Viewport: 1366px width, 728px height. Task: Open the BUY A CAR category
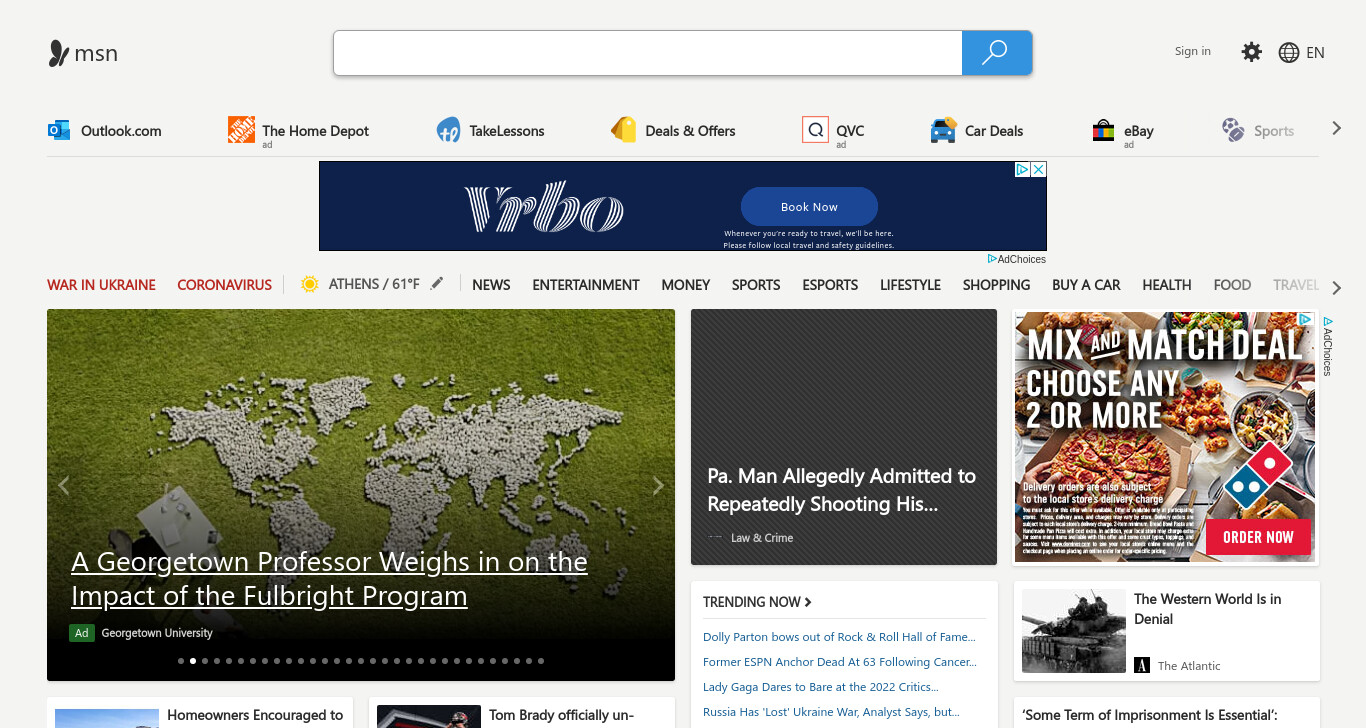(x=1086, y=285)
